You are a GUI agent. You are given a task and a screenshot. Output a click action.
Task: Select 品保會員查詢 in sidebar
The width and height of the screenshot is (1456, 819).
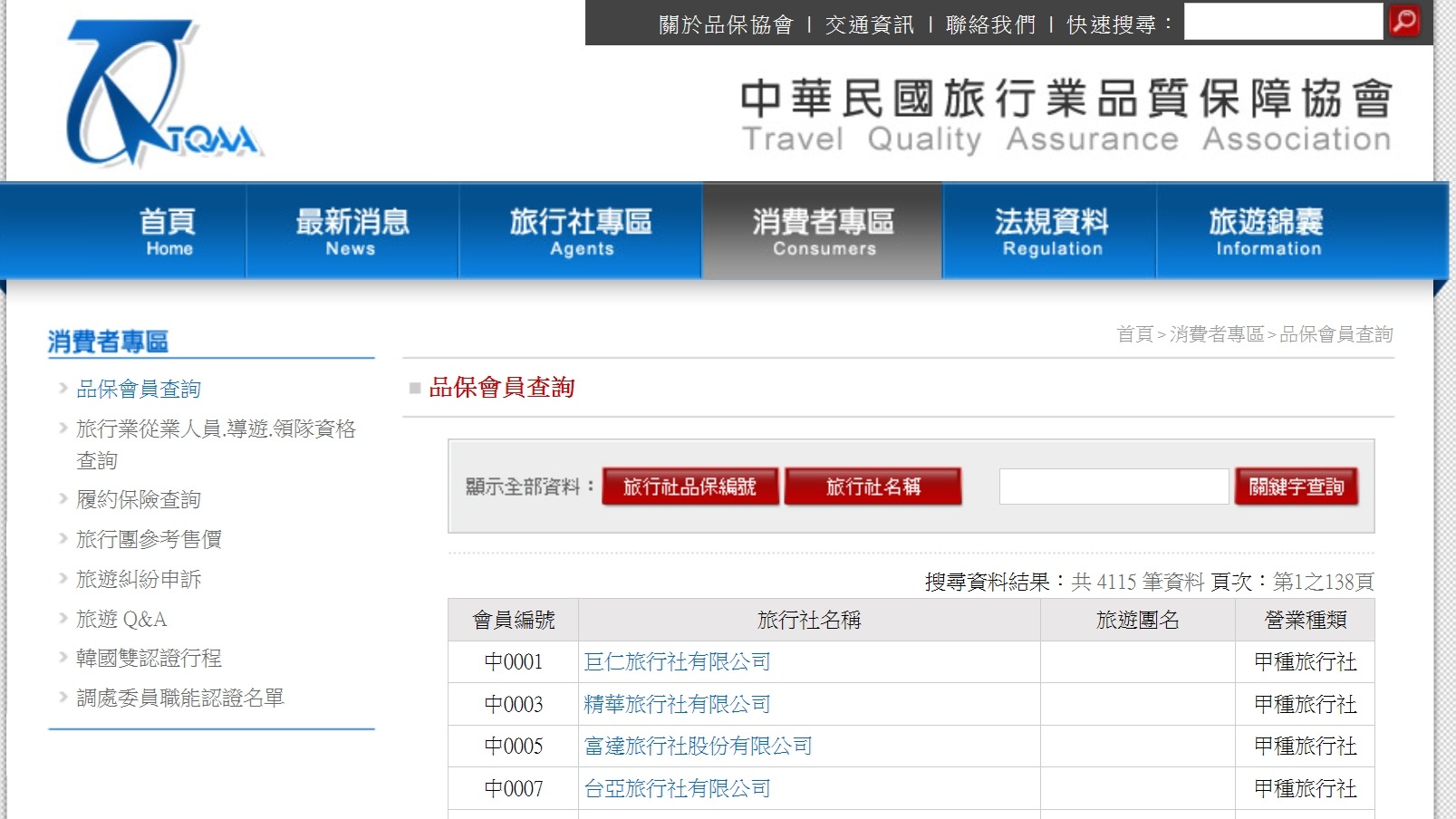(139, 389)
